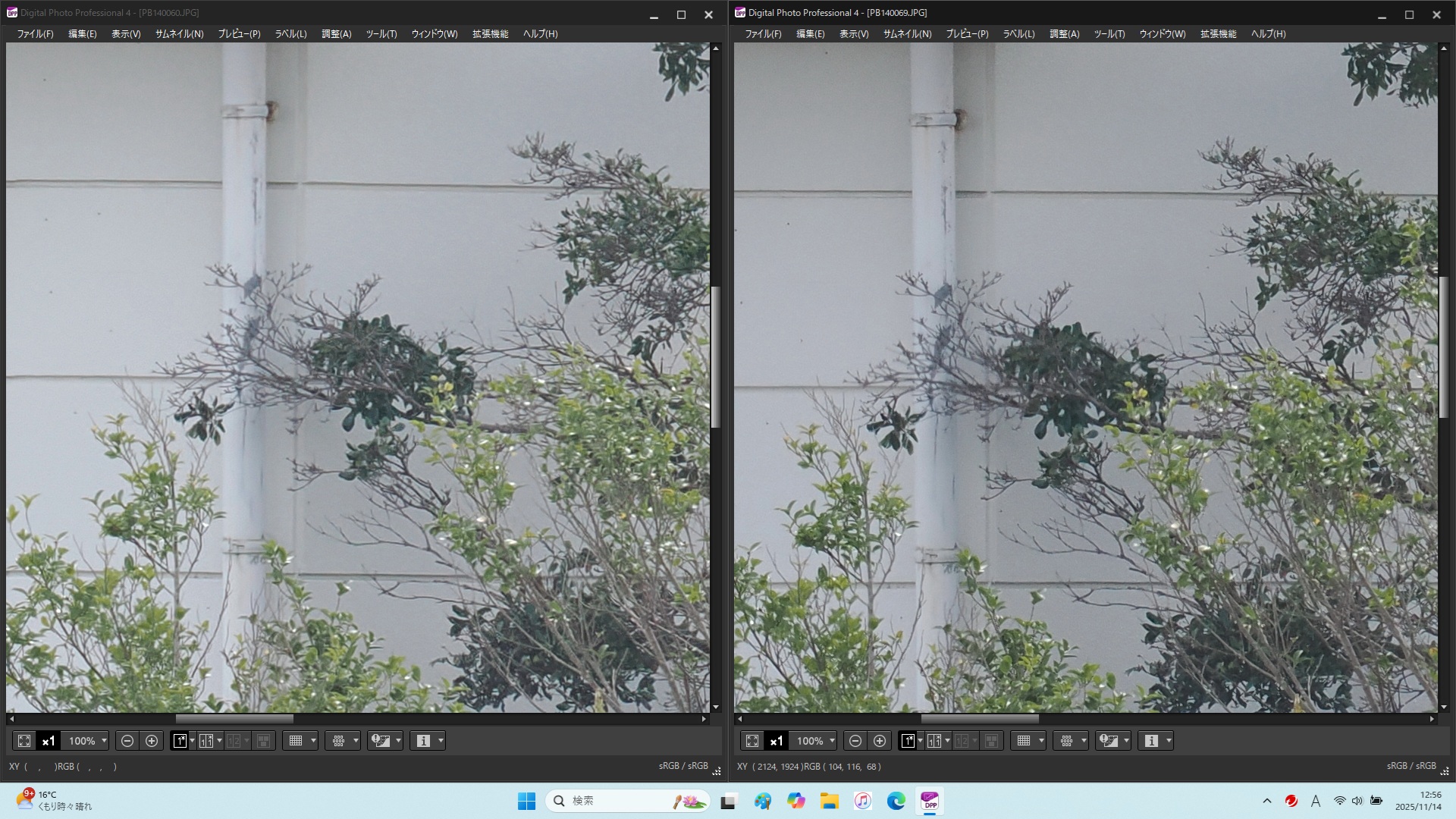This screenshot has width=1456, height=819.
Task: Click the grid display icon in right window
Action: (1024, 741)
